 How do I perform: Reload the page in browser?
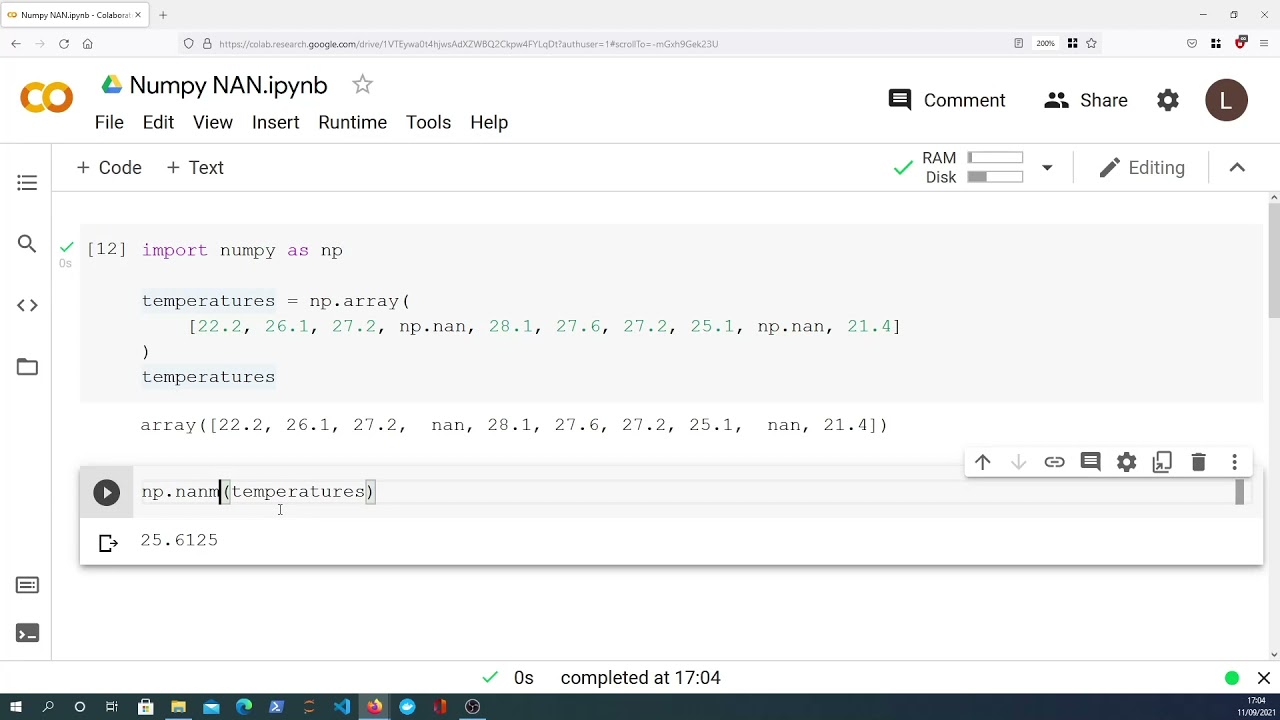[64, 44]
